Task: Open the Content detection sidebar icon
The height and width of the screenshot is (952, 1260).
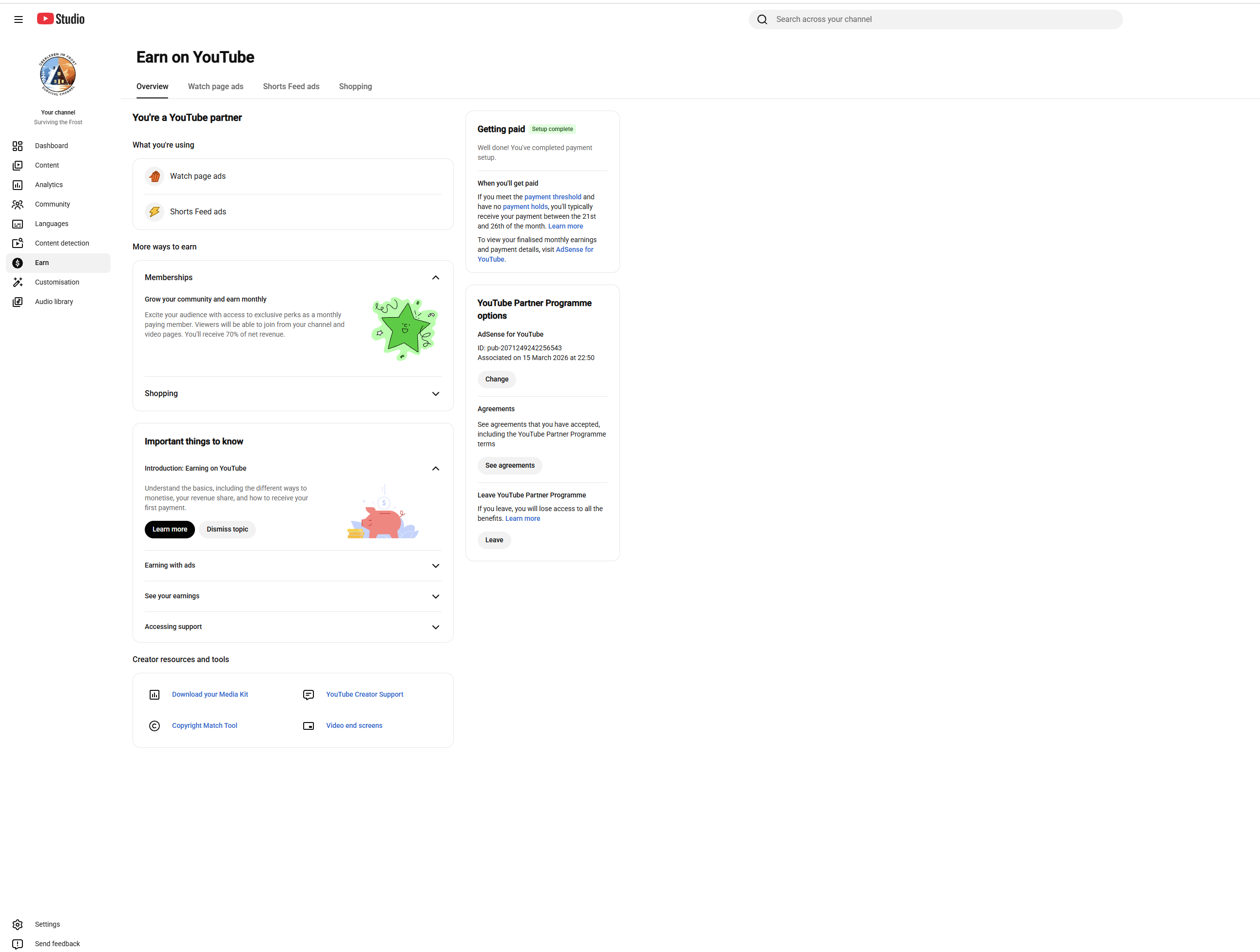Action: point(18,243)
